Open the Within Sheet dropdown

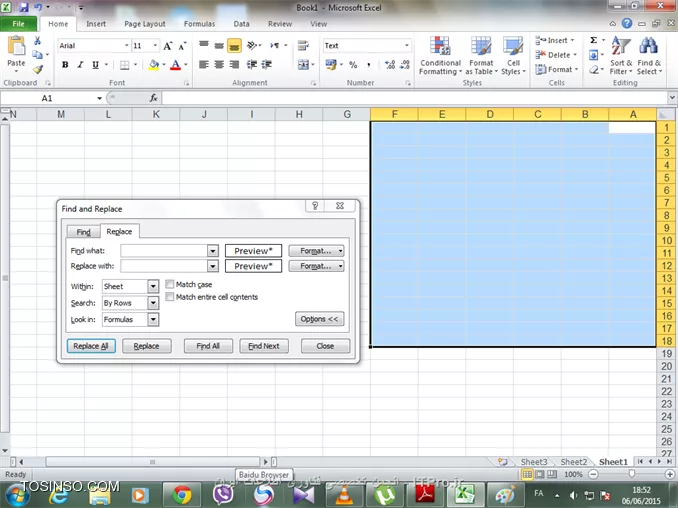[153, 286]
